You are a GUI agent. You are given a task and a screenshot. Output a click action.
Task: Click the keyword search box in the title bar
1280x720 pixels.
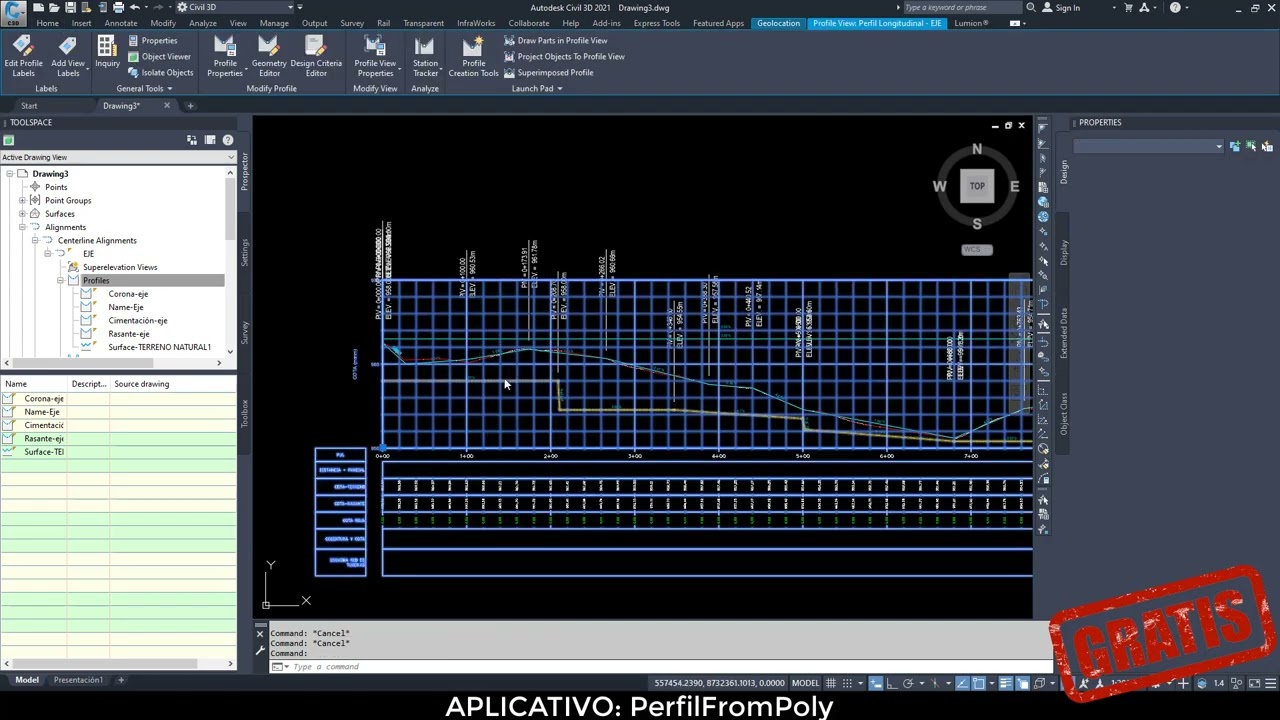(961, 7)
